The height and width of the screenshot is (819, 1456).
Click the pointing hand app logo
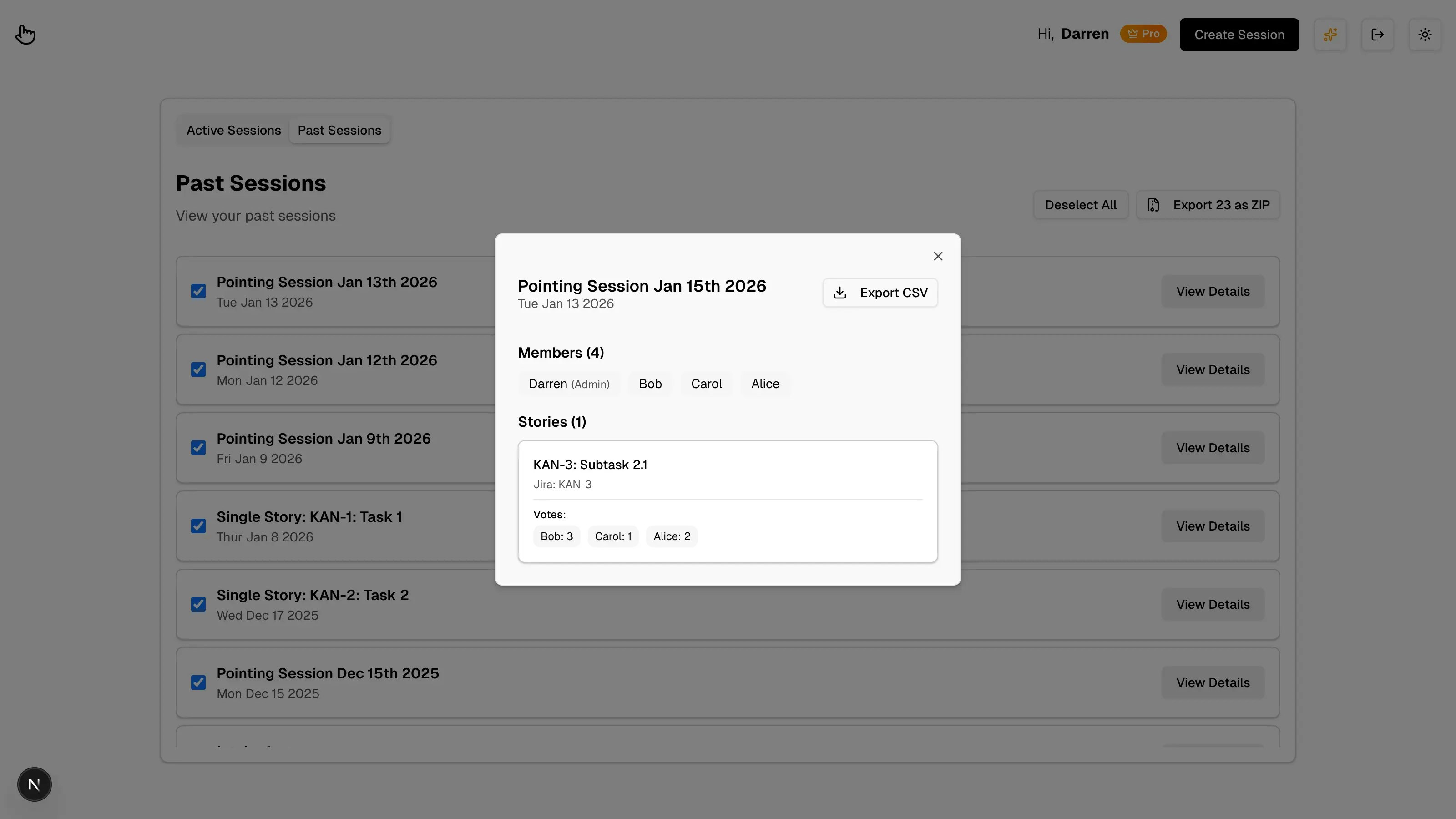click(25, 34)
